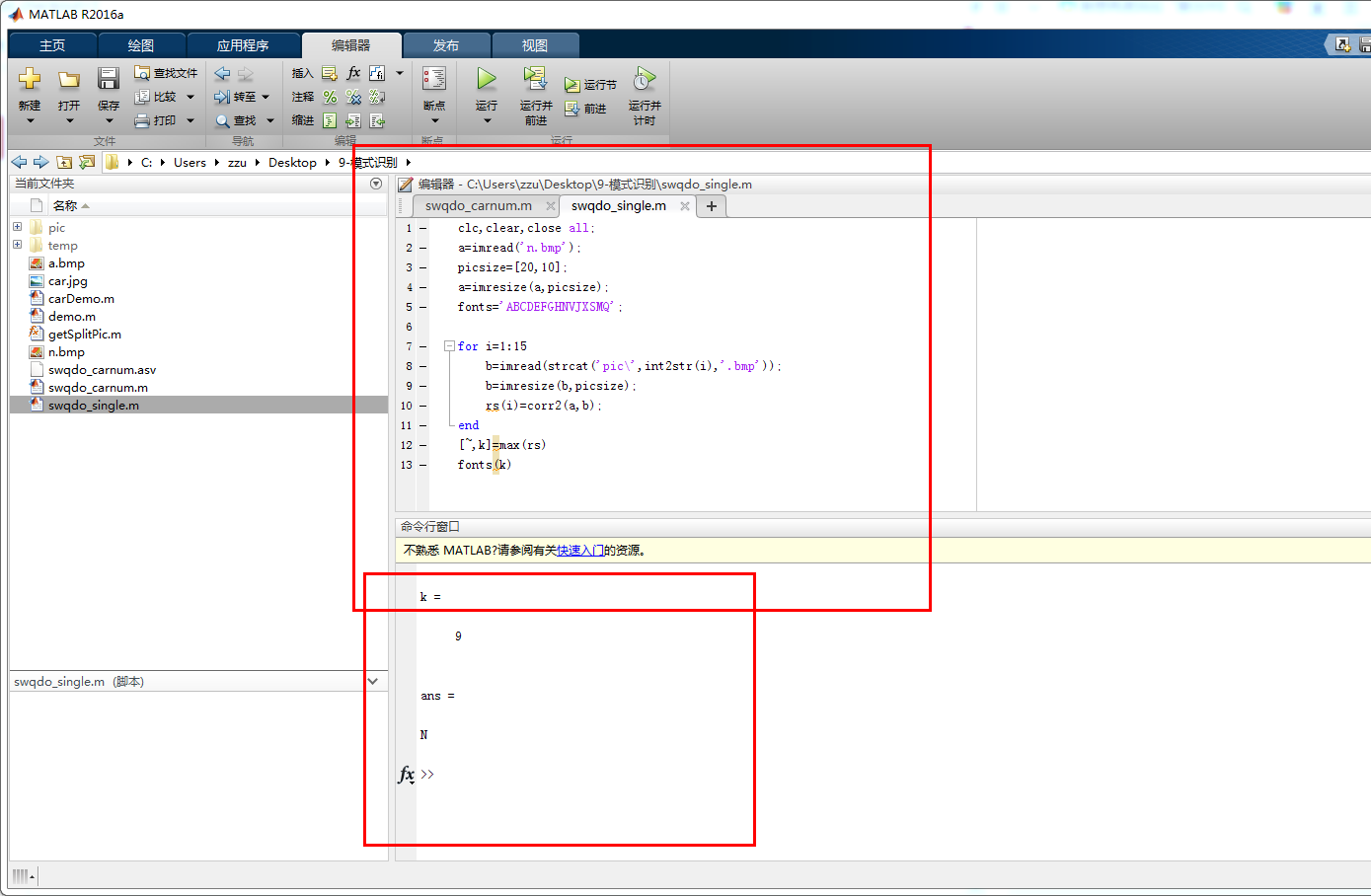Screen dimensions: 1371x896
Task: Close the swqdo_single.m editor tab
Action: [684, 206]
